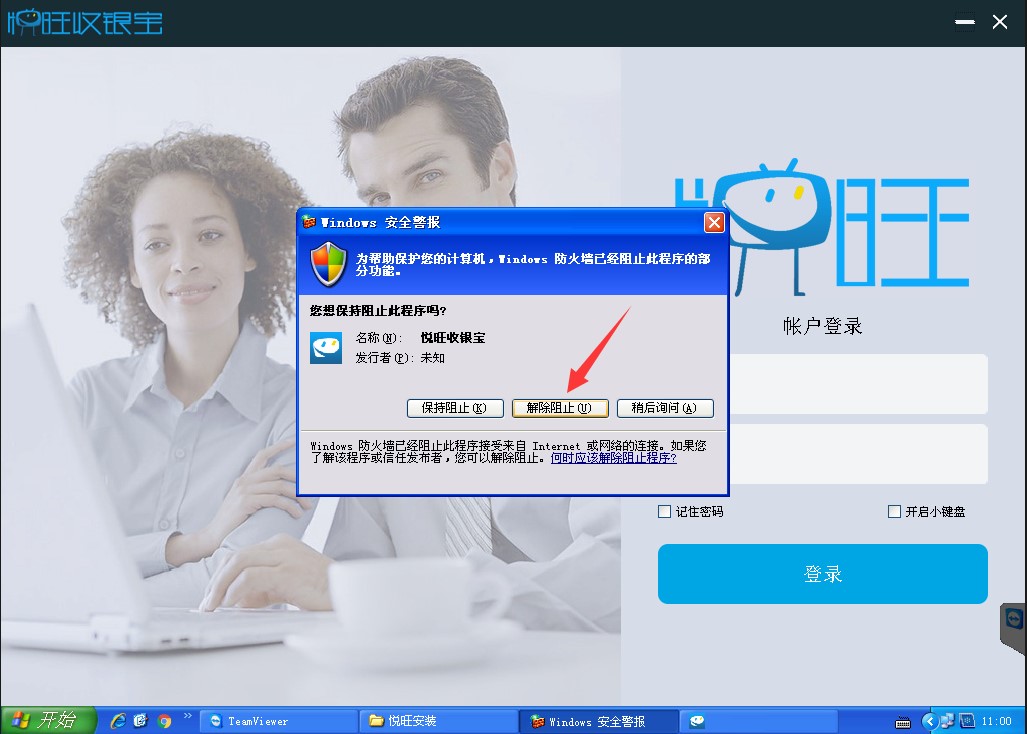This screenshot has width=1027, height=734.
Task: Click the second quick launch browser icon
Action: click(141, 721)
